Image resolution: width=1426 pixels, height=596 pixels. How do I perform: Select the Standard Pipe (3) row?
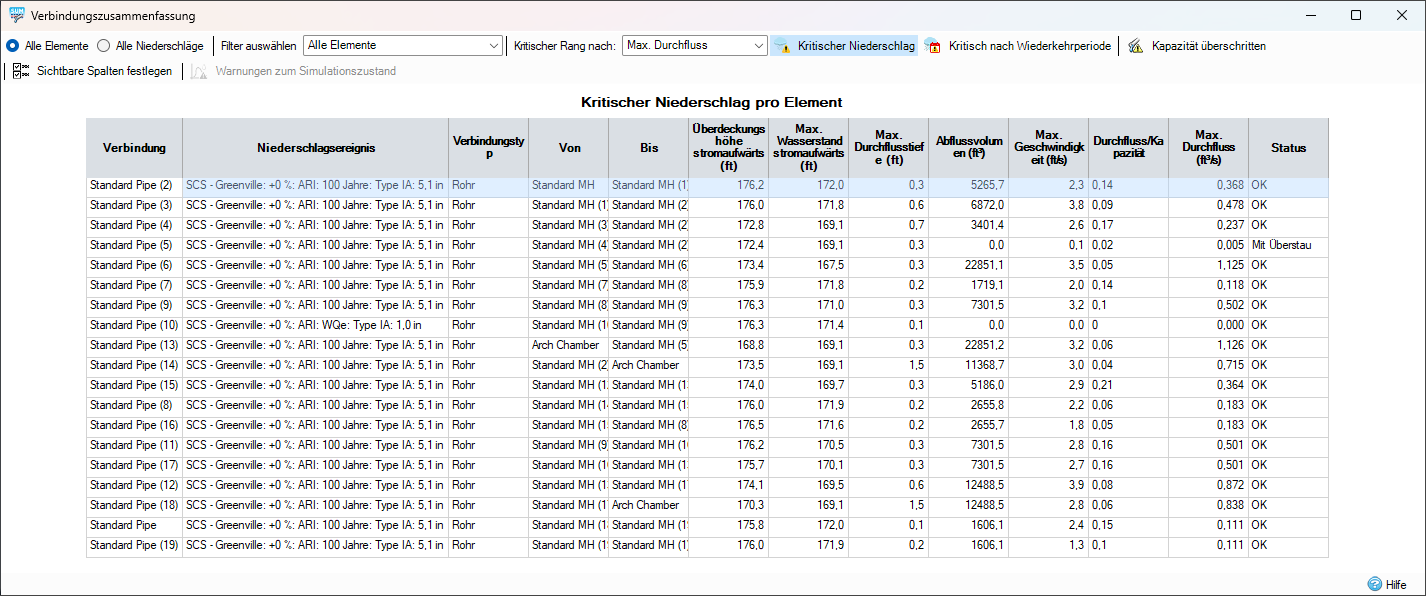(x=708, y=205)
